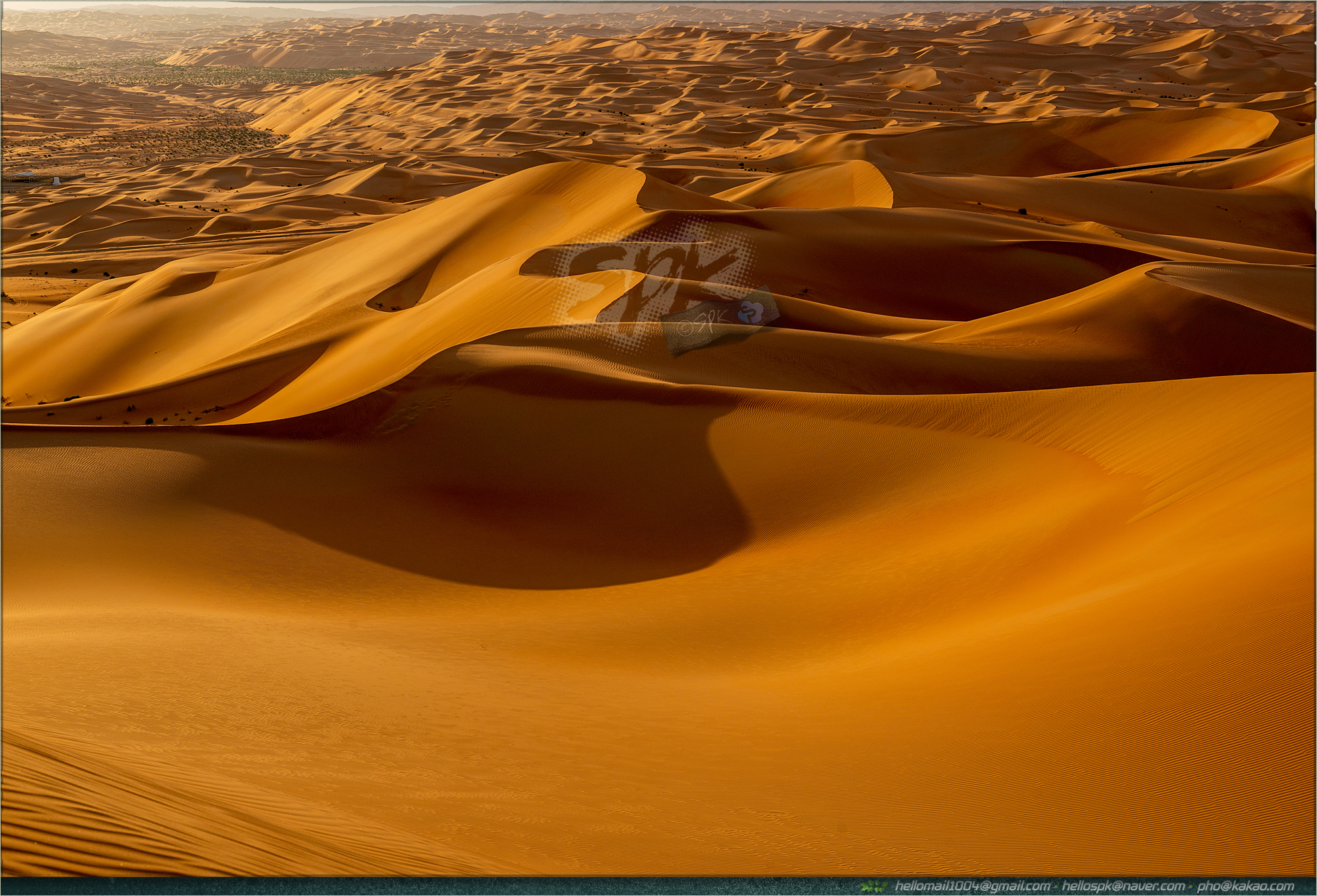Click the pho@kakao.com email address
This screenshot has width=1317, height=896.
click(1246, 886)
